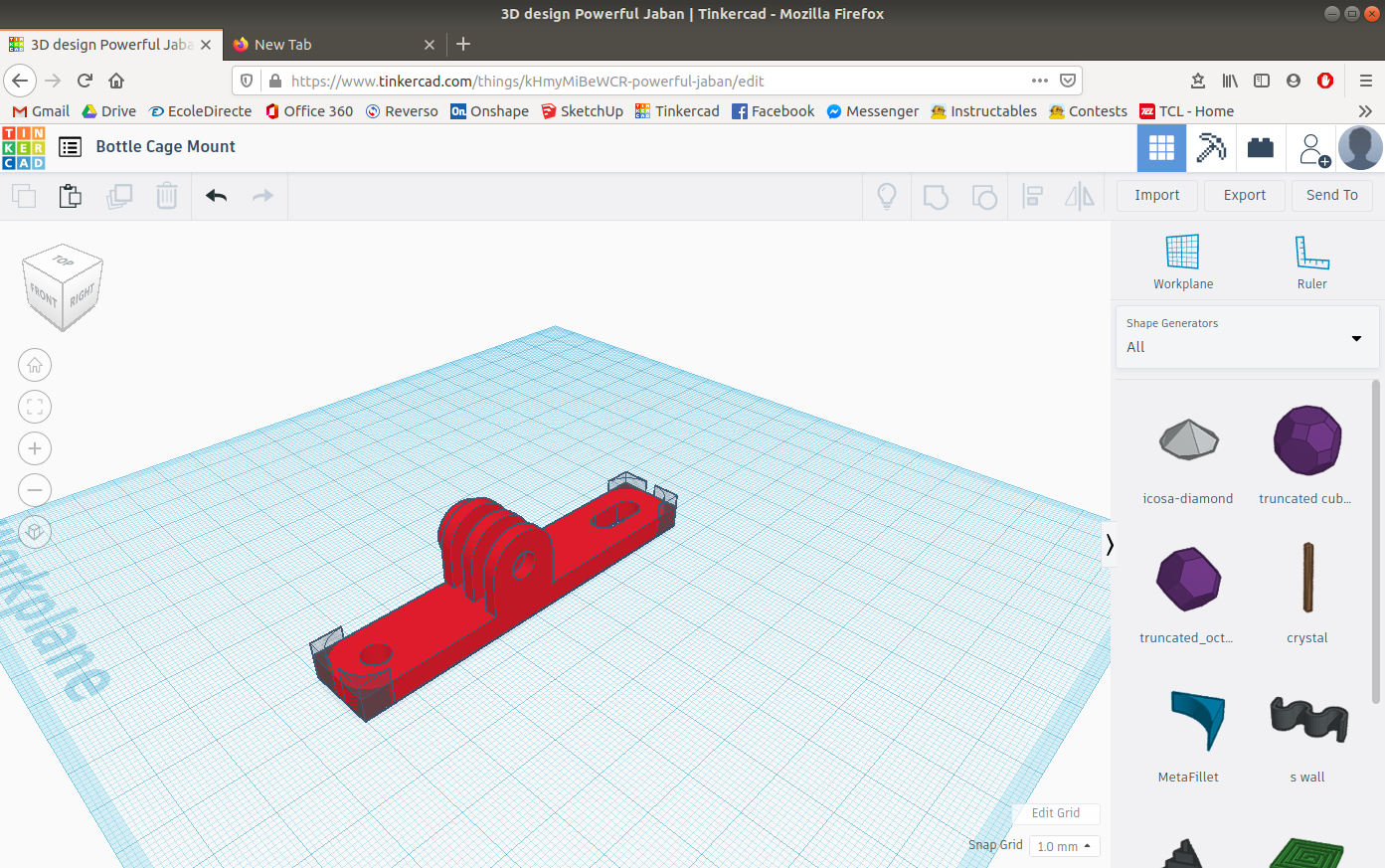The width and height of the screenshot is (1385, 868).
Task: Click the Send To button
Action: (x=1332, y=196)
